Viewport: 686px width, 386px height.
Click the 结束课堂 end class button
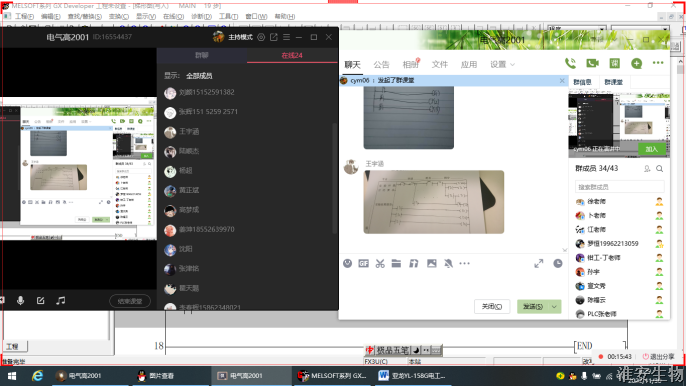pyautogui.click(x=130, y=301)
